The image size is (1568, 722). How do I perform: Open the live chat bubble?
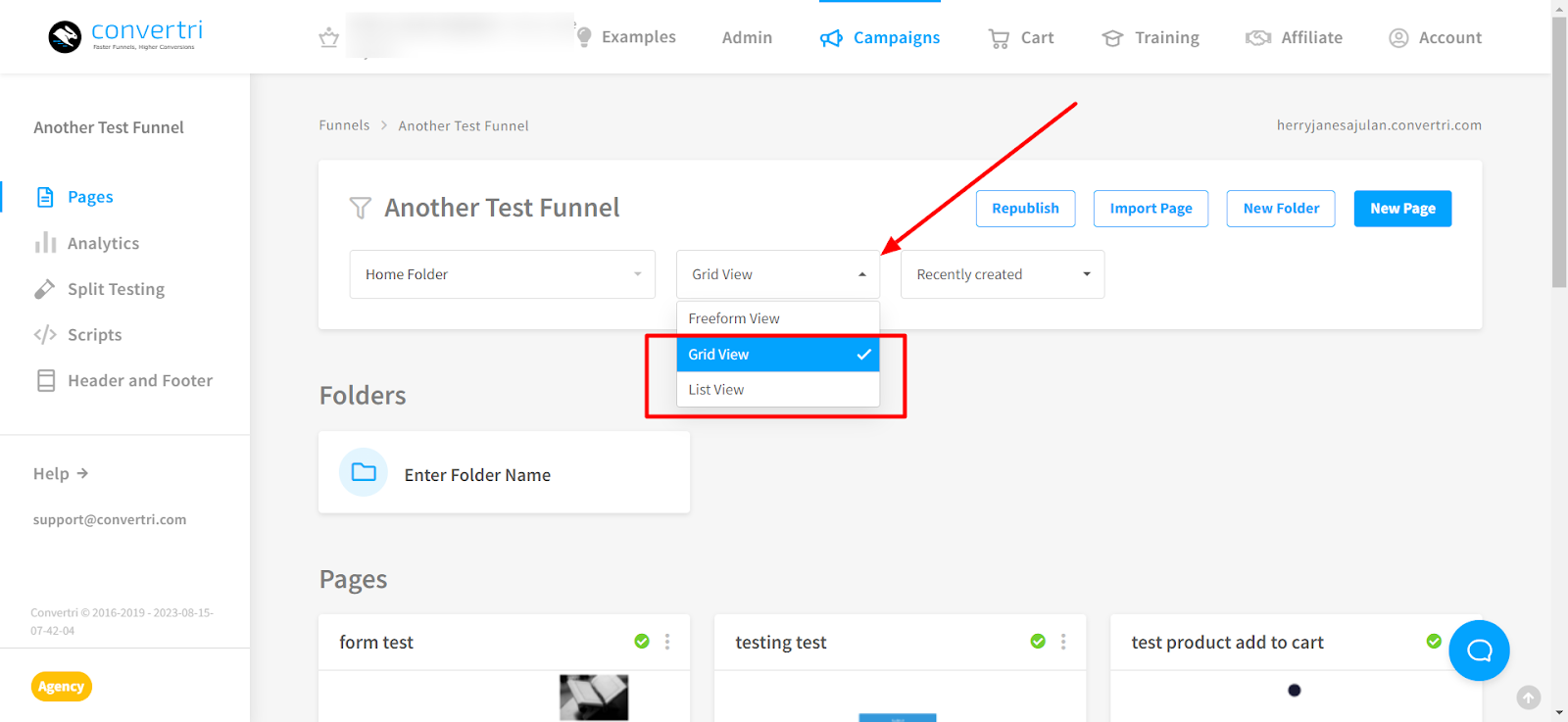1479,650
